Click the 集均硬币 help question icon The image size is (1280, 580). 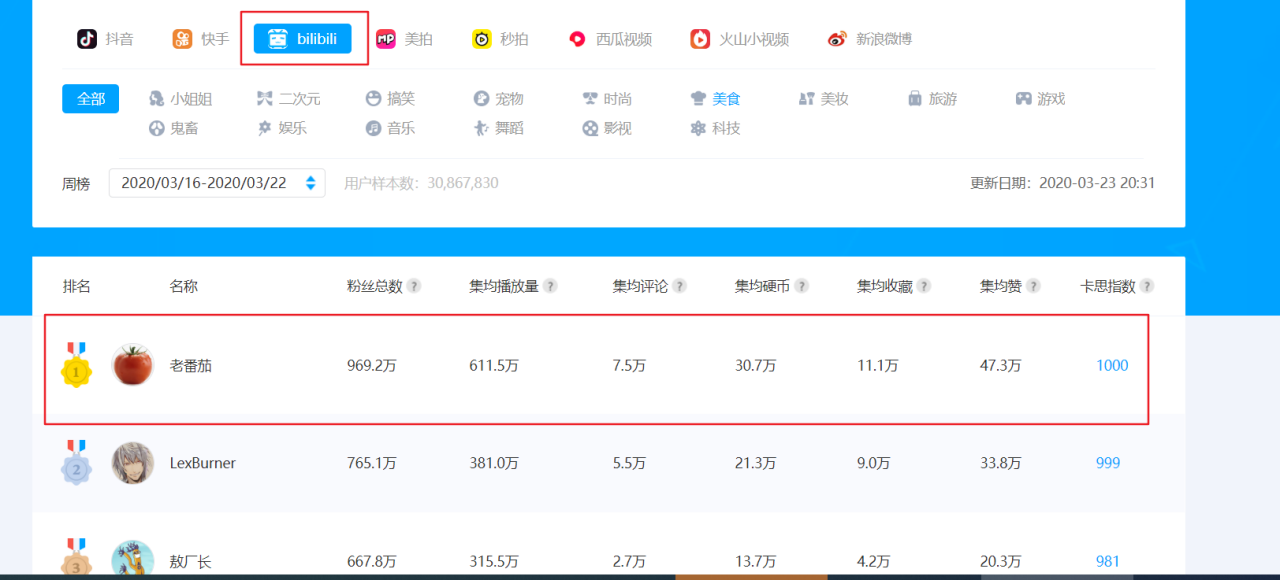pyautogui.click(x=802, y=286)
